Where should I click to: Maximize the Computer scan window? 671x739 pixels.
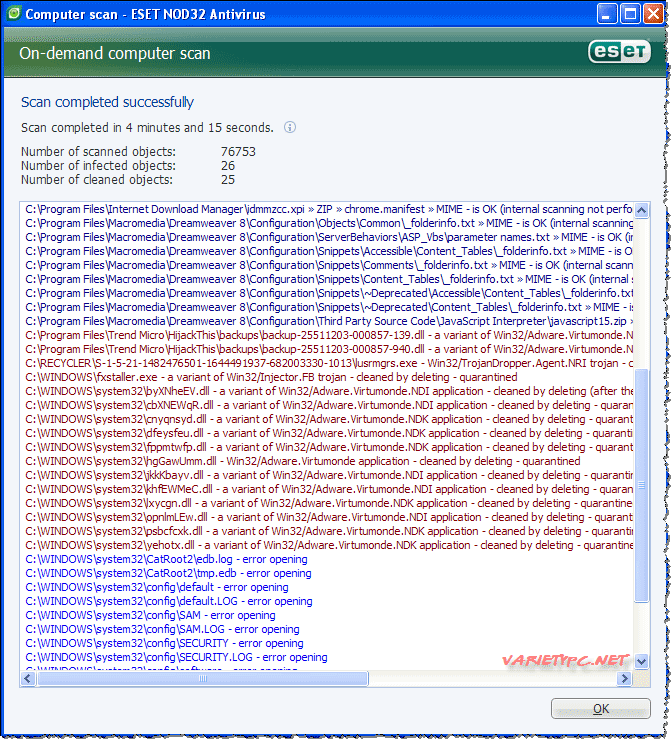click(630, 14)
